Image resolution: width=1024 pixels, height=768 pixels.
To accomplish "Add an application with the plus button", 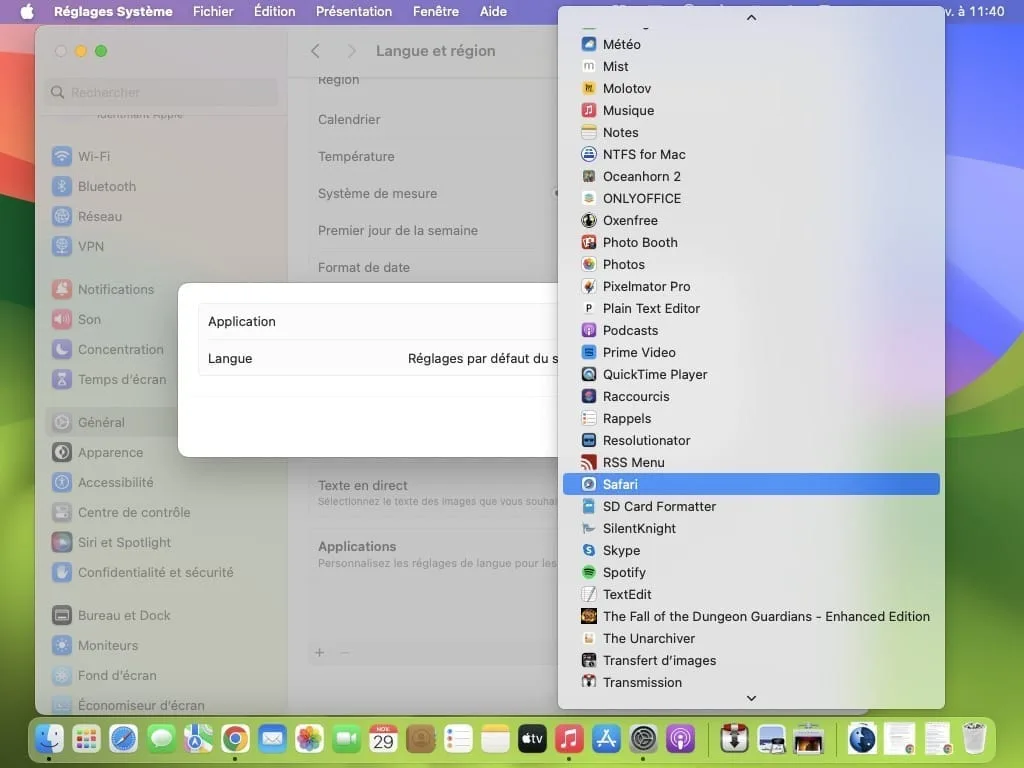I will [319, 652].
